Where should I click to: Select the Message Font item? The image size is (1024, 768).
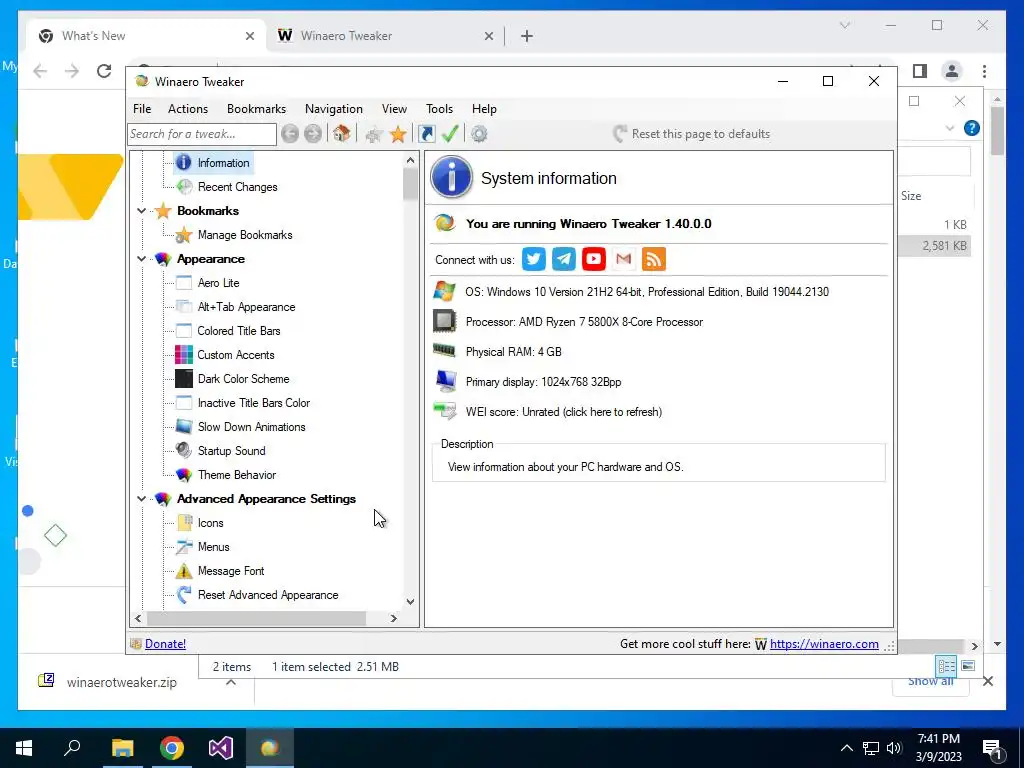click(x=231, y=571)
